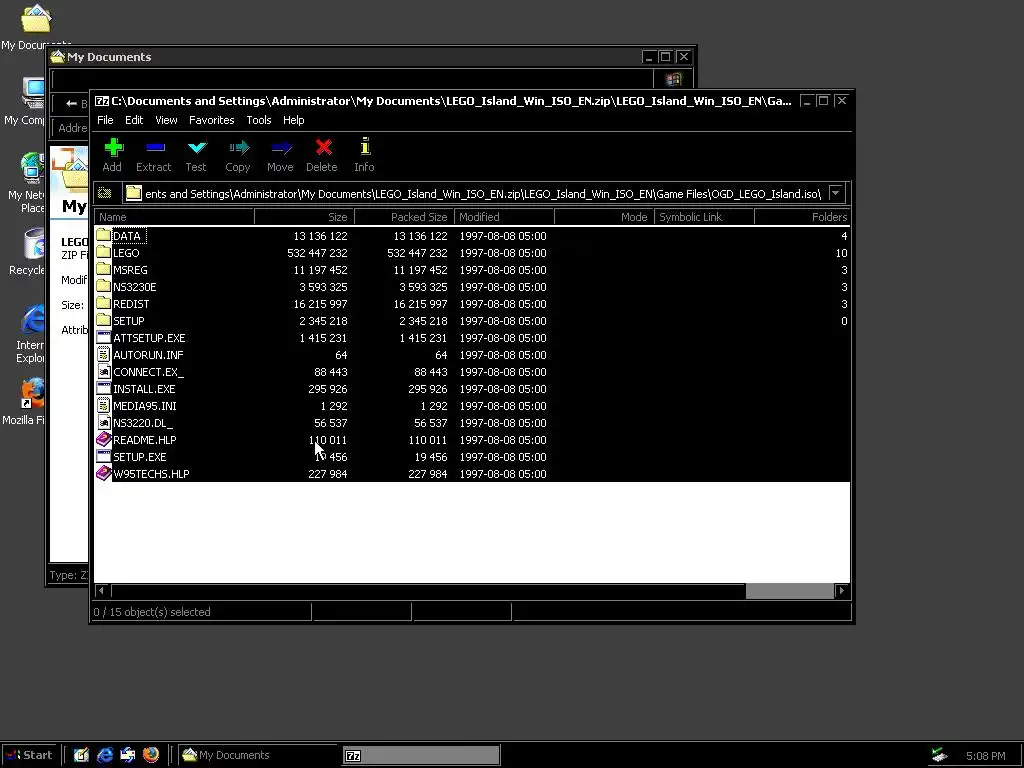Screen dimensions: 1024x768
Task: Click the Extract toolbar icon
Action: (155, 148)
